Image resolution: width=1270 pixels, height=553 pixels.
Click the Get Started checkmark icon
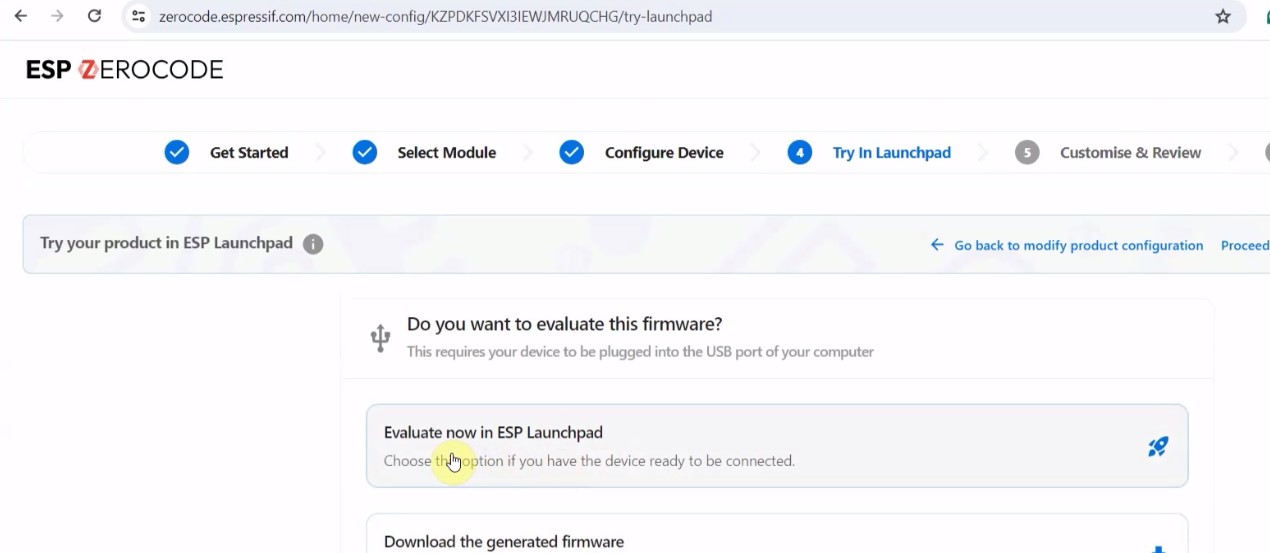click(177, 153)
